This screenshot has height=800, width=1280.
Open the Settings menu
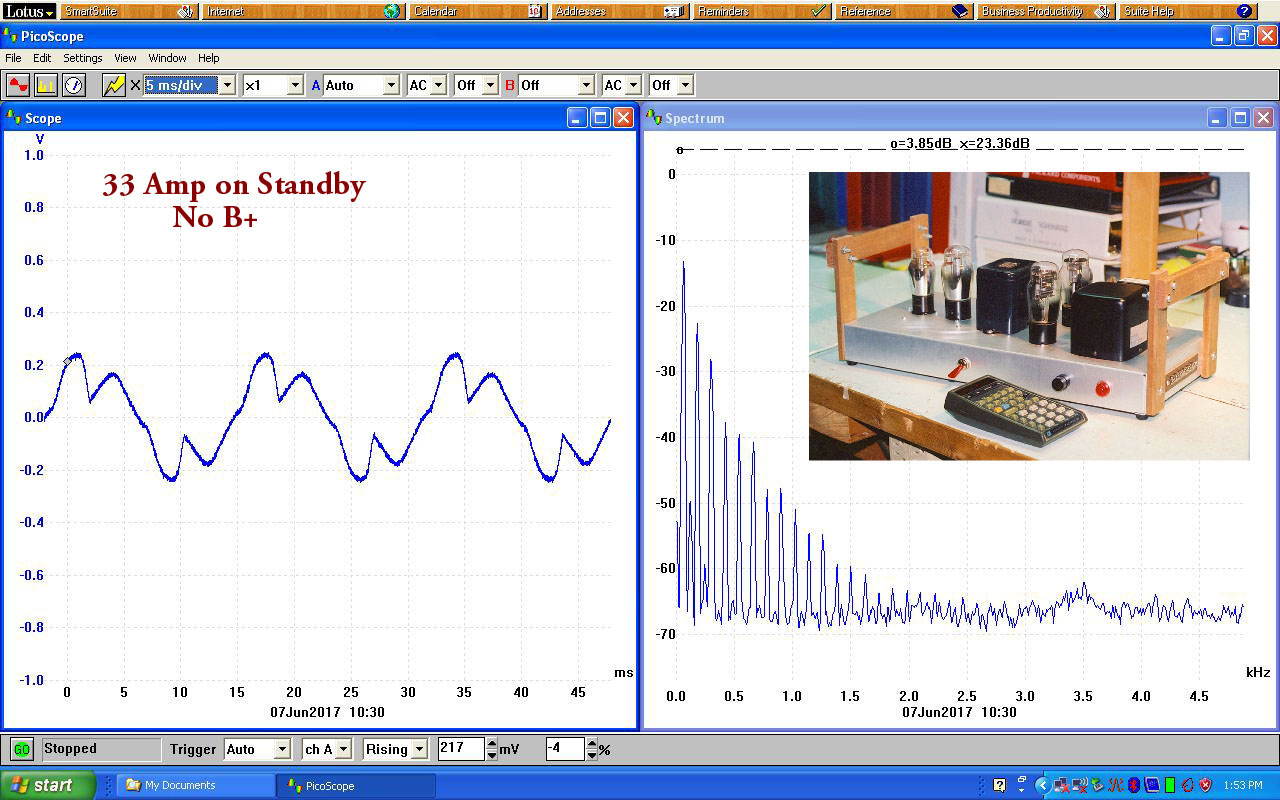[x=83, y=58]
